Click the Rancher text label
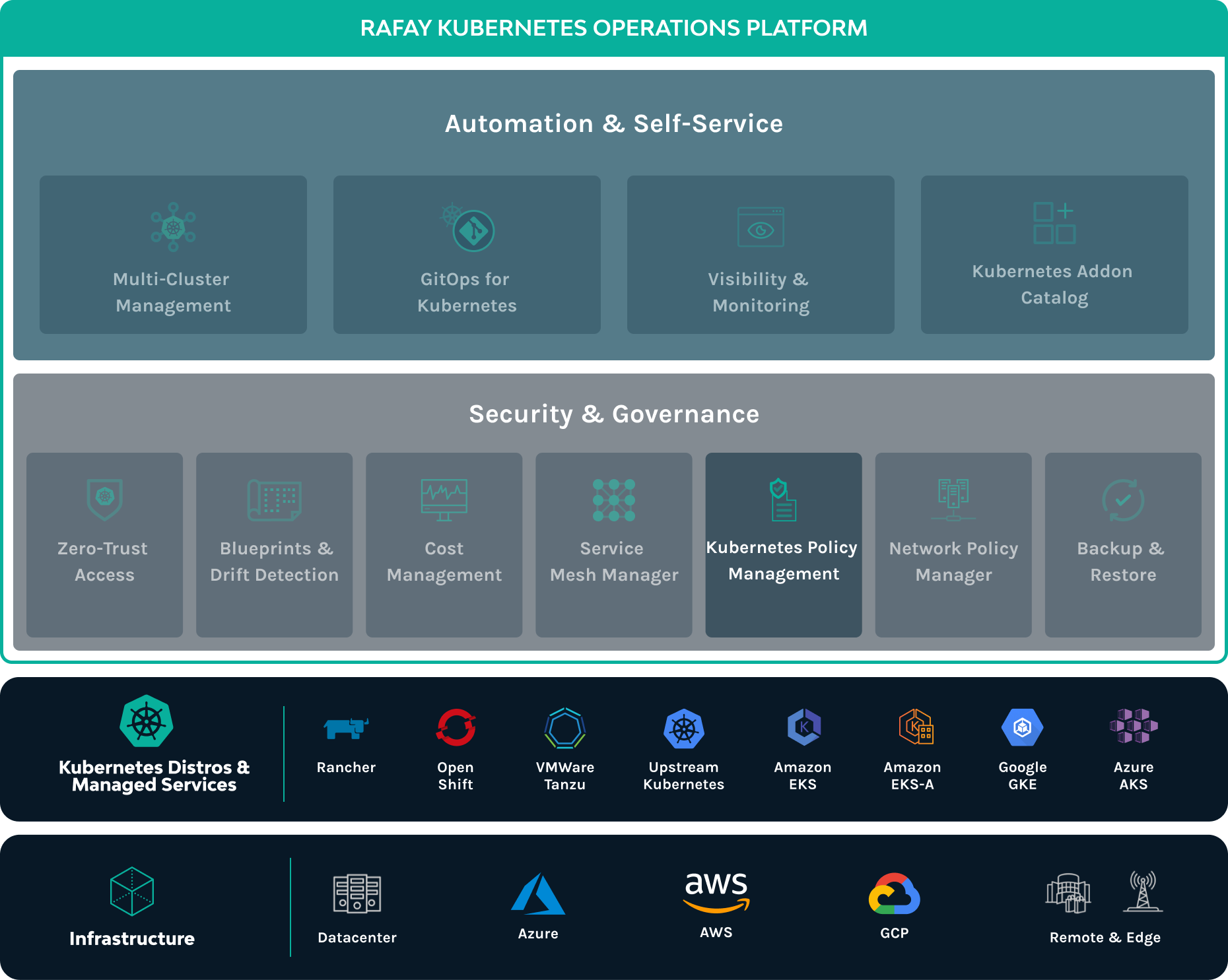The height and width of the screenshot is (980, 1228). pyautogui.click(x=346, y=767)
